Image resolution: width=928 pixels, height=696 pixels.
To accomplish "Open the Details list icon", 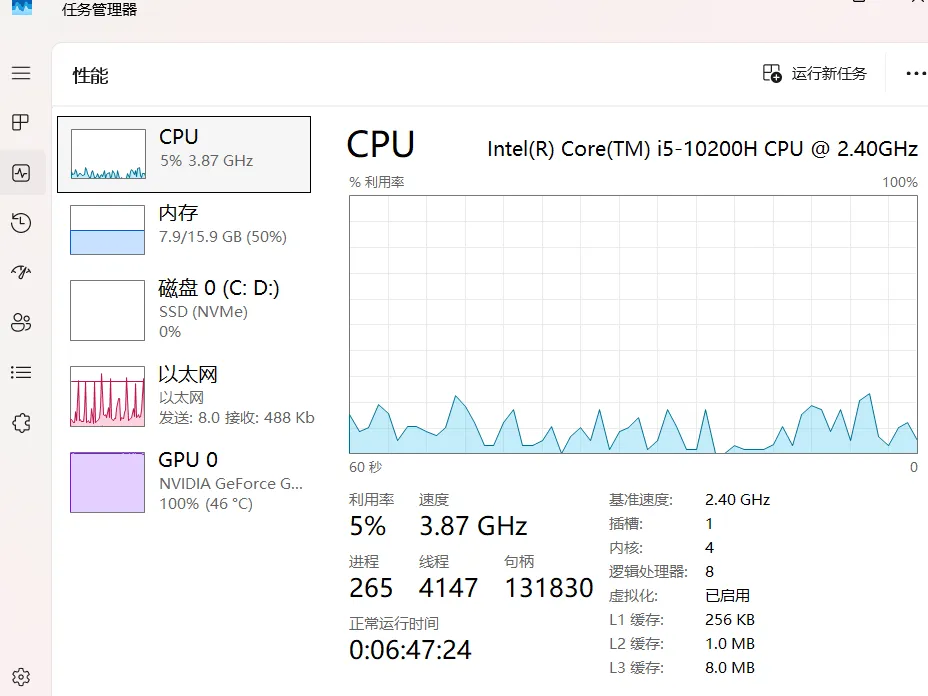I will tap(21, 372).
